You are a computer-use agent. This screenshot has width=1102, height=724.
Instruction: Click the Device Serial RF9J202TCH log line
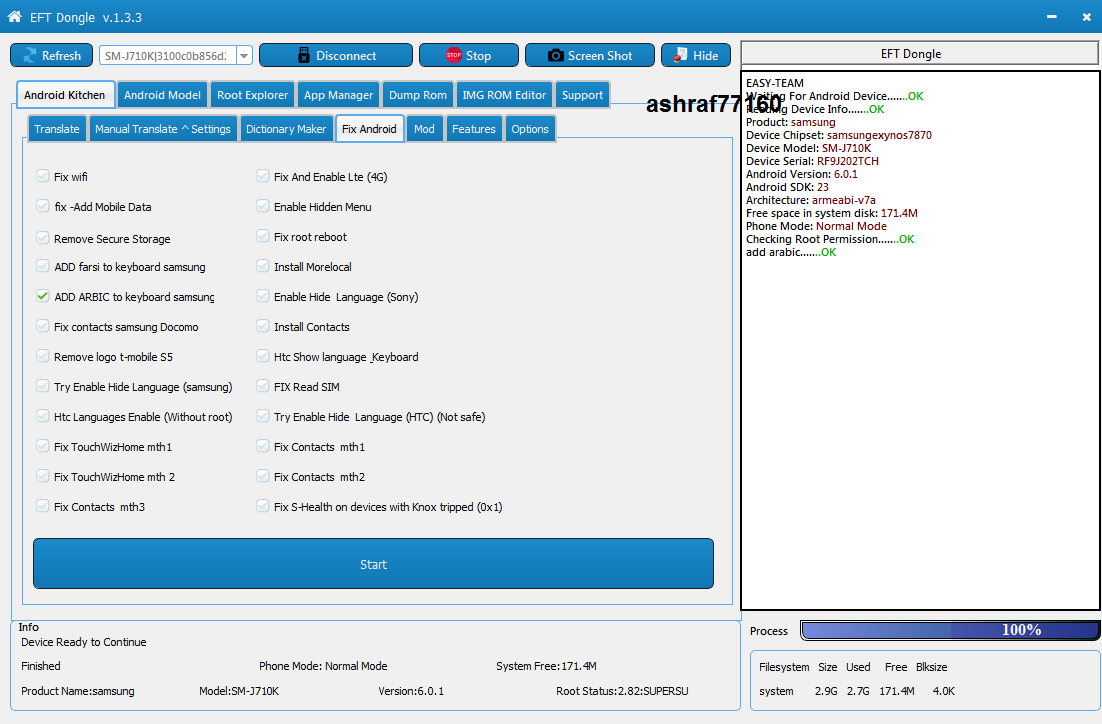pos(812,161)
